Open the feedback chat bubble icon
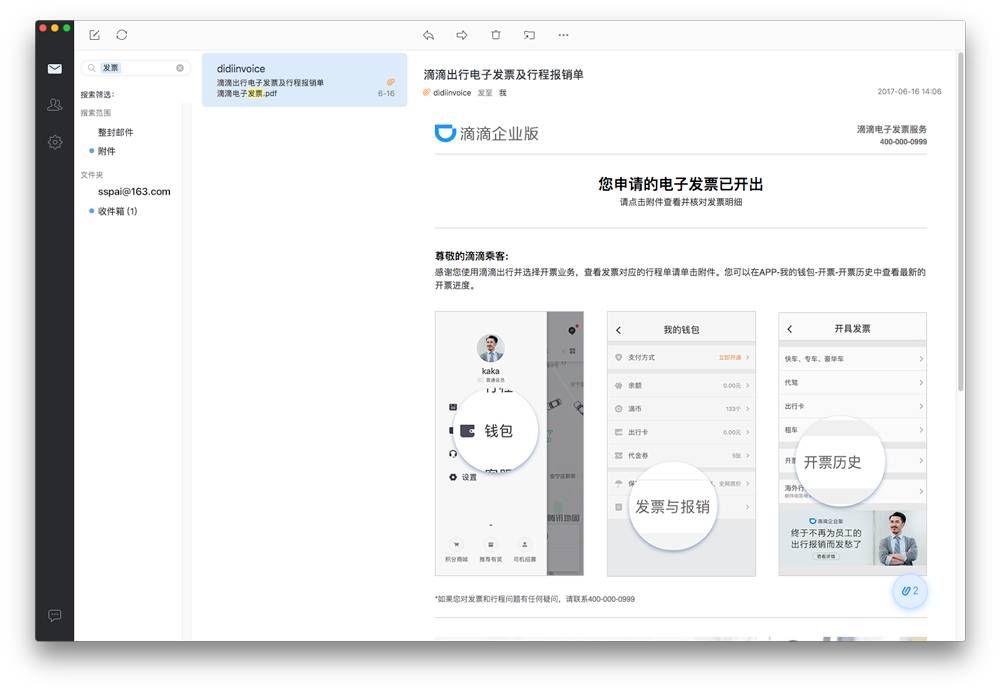Screen dimensions: 1000x691 pos(55,615)
